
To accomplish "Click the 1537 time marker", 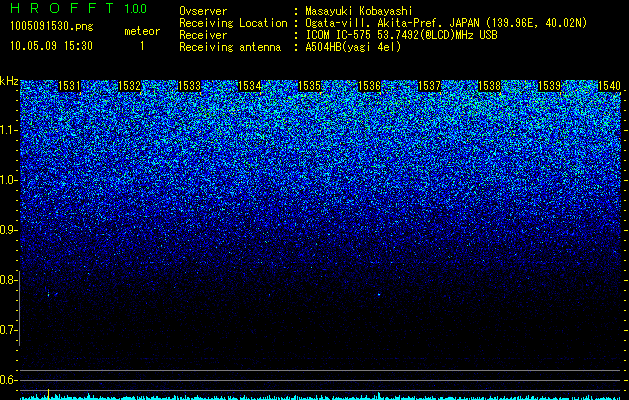I will click(x=429, y=86).
